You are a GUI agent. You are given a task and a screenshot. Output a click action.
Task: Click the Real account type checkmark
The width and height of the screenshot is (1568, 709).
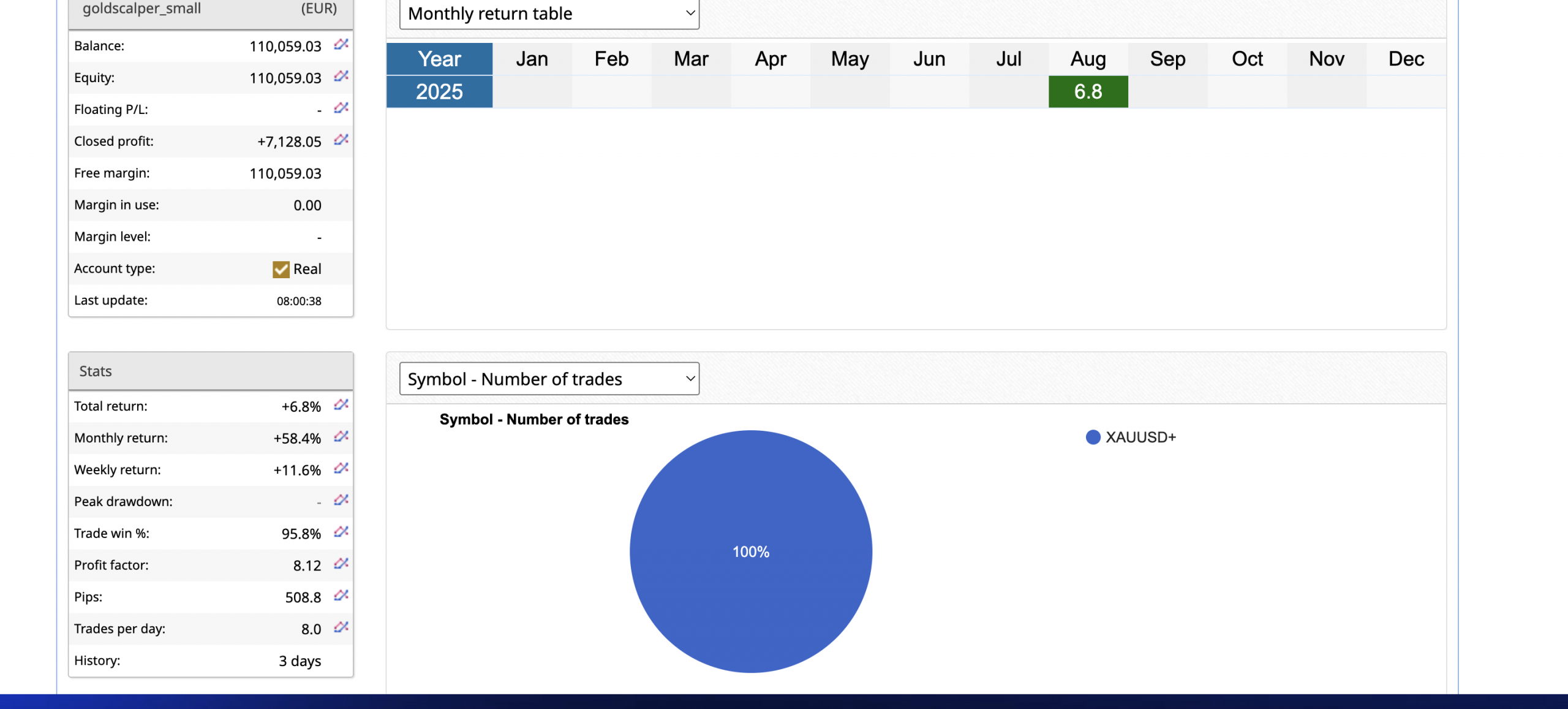point(281,270)
